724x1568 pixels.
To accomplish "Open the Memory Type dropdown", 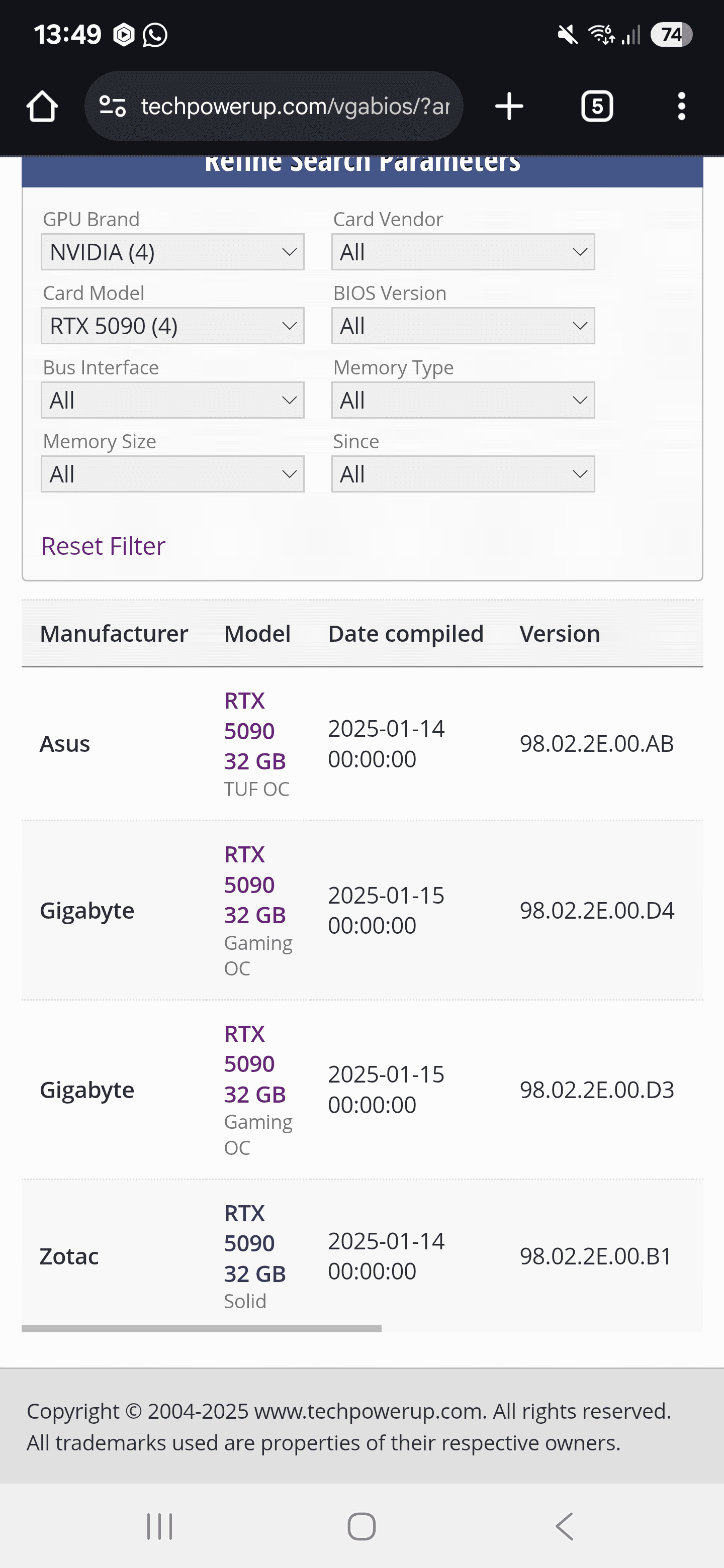I will click(463, 401).
